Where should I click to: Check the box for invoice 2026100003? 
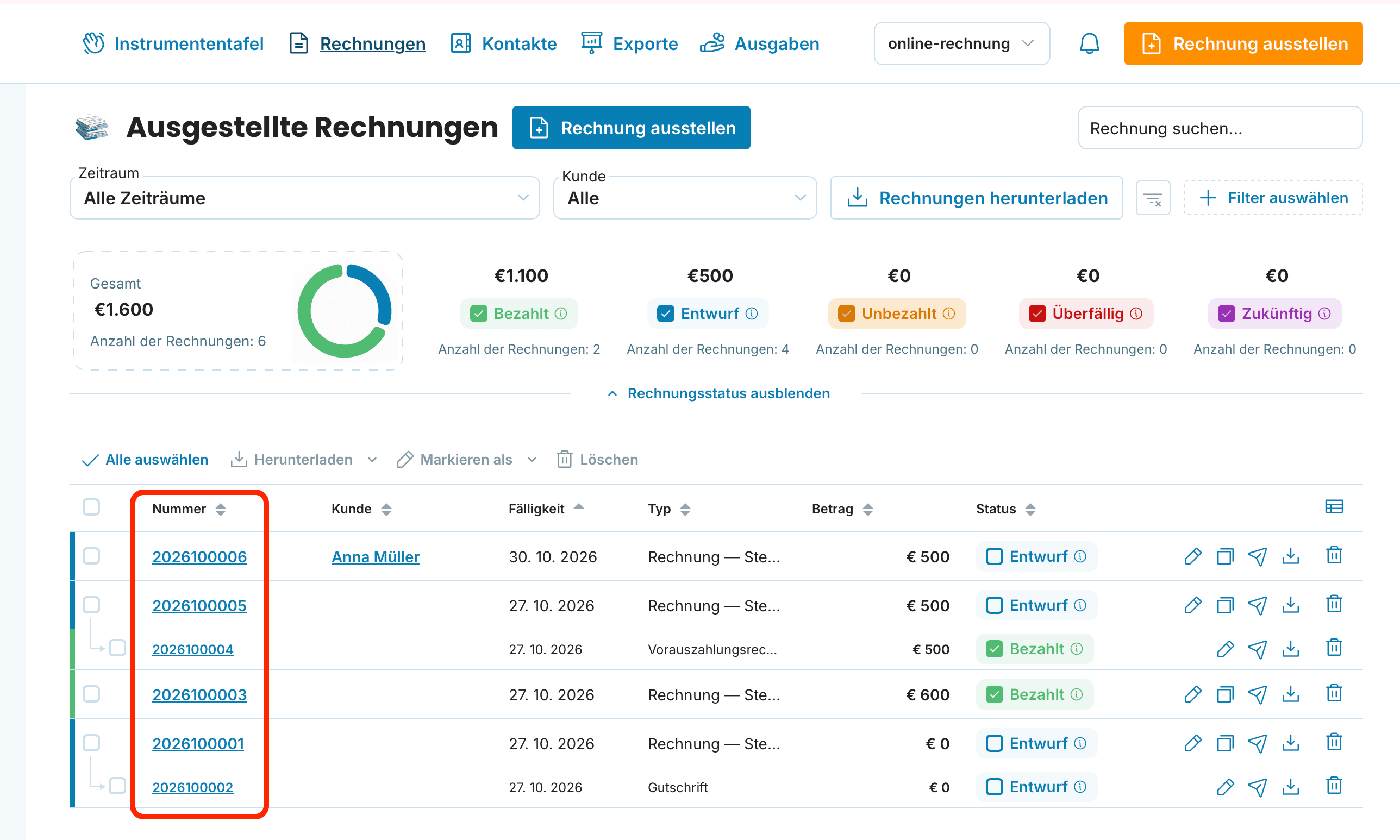[x=91, y=694]
